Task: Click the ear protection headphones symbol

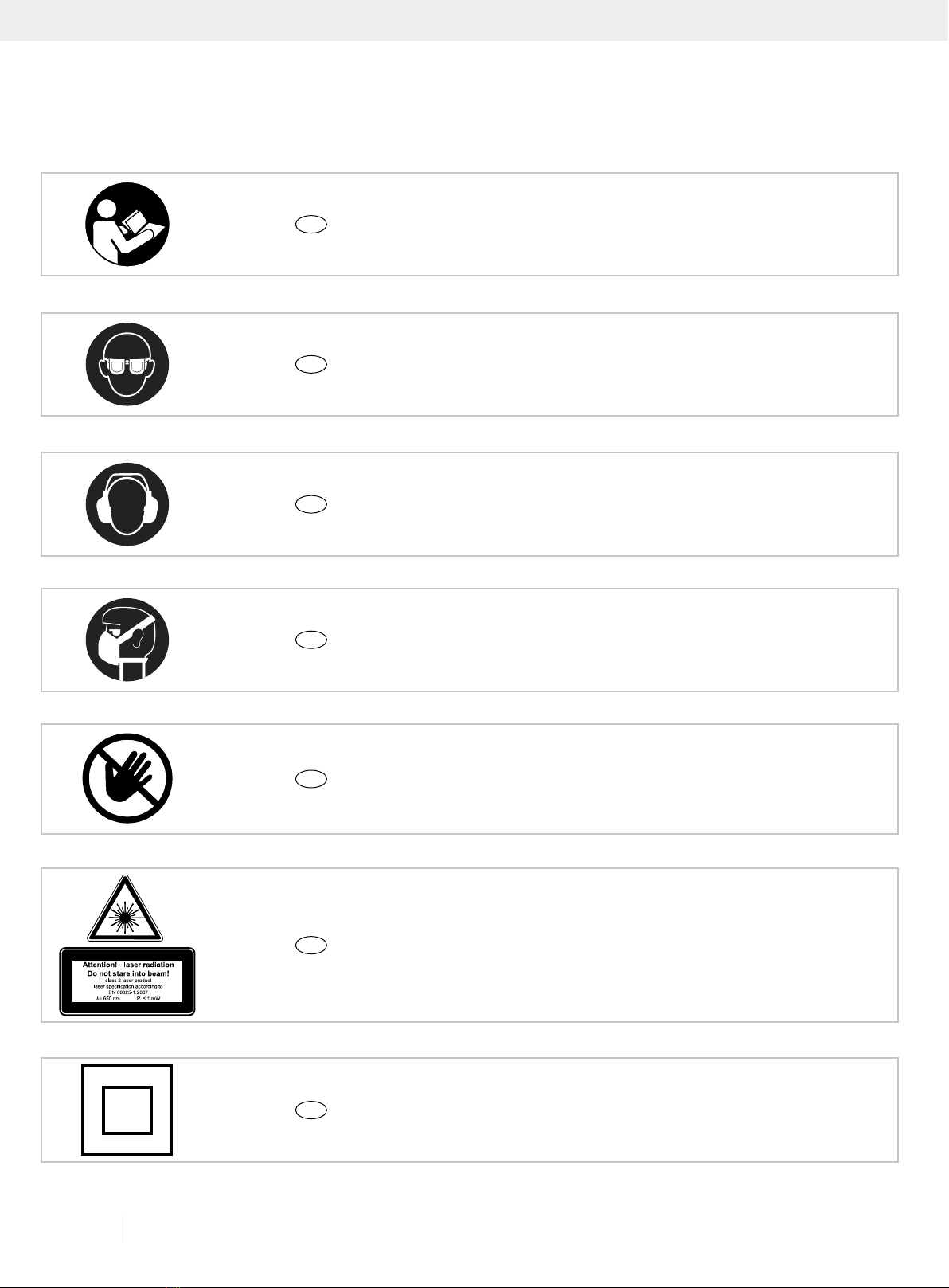Action: (x=127, y=504)
